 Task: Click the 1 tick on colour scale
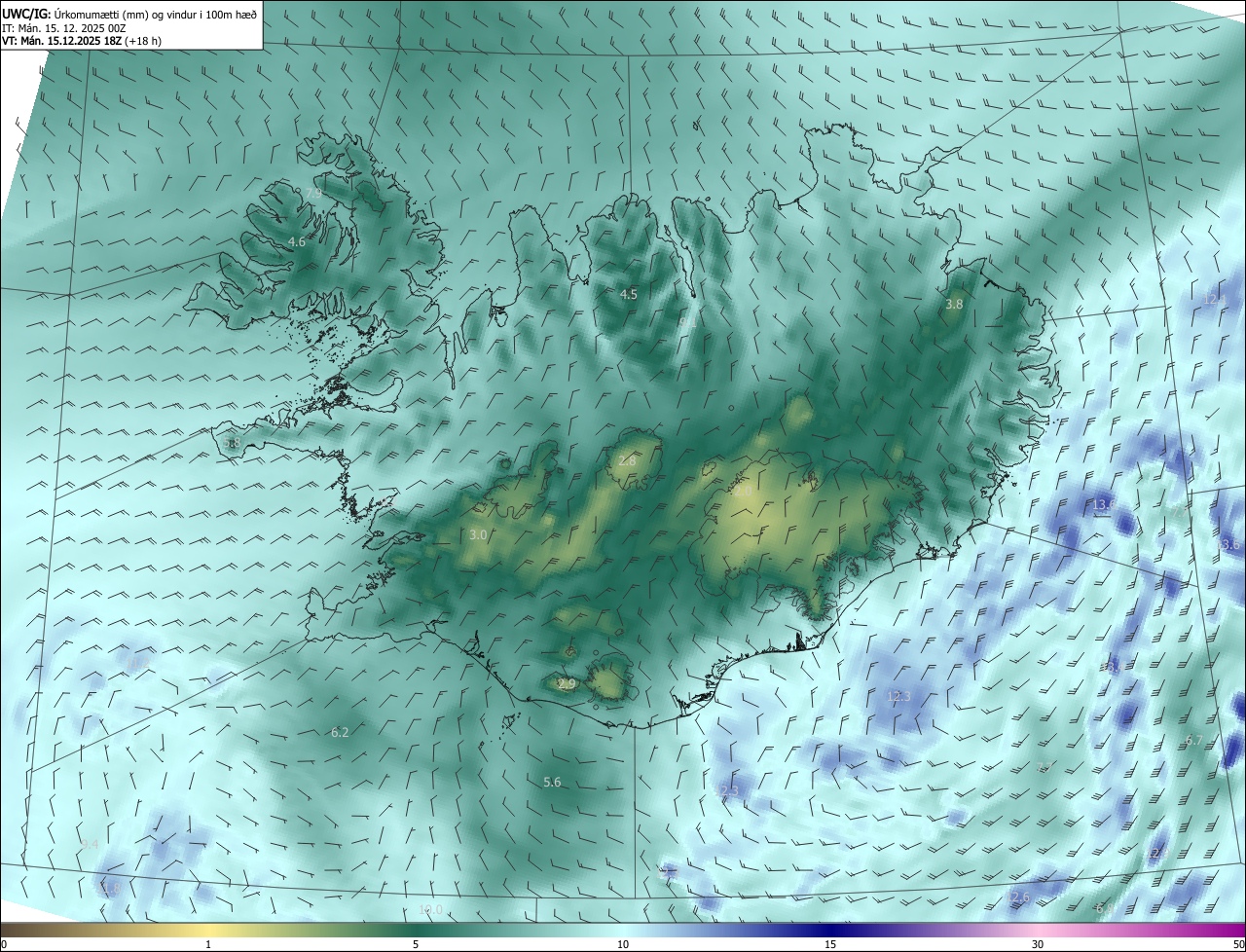point(208,944)
